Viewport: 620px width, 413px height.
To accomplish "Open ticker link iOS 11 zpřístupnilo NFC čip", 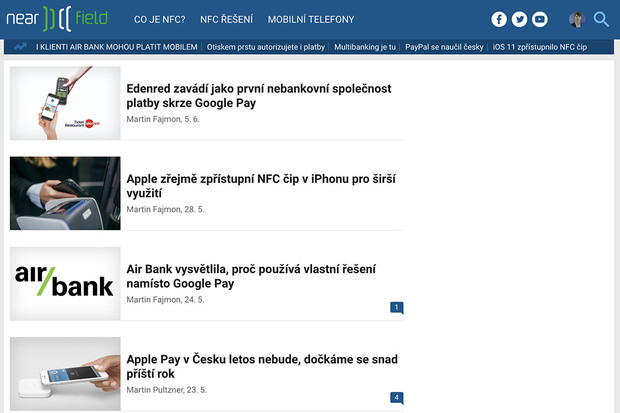I will pyautogui.click(x=540, y=47).
